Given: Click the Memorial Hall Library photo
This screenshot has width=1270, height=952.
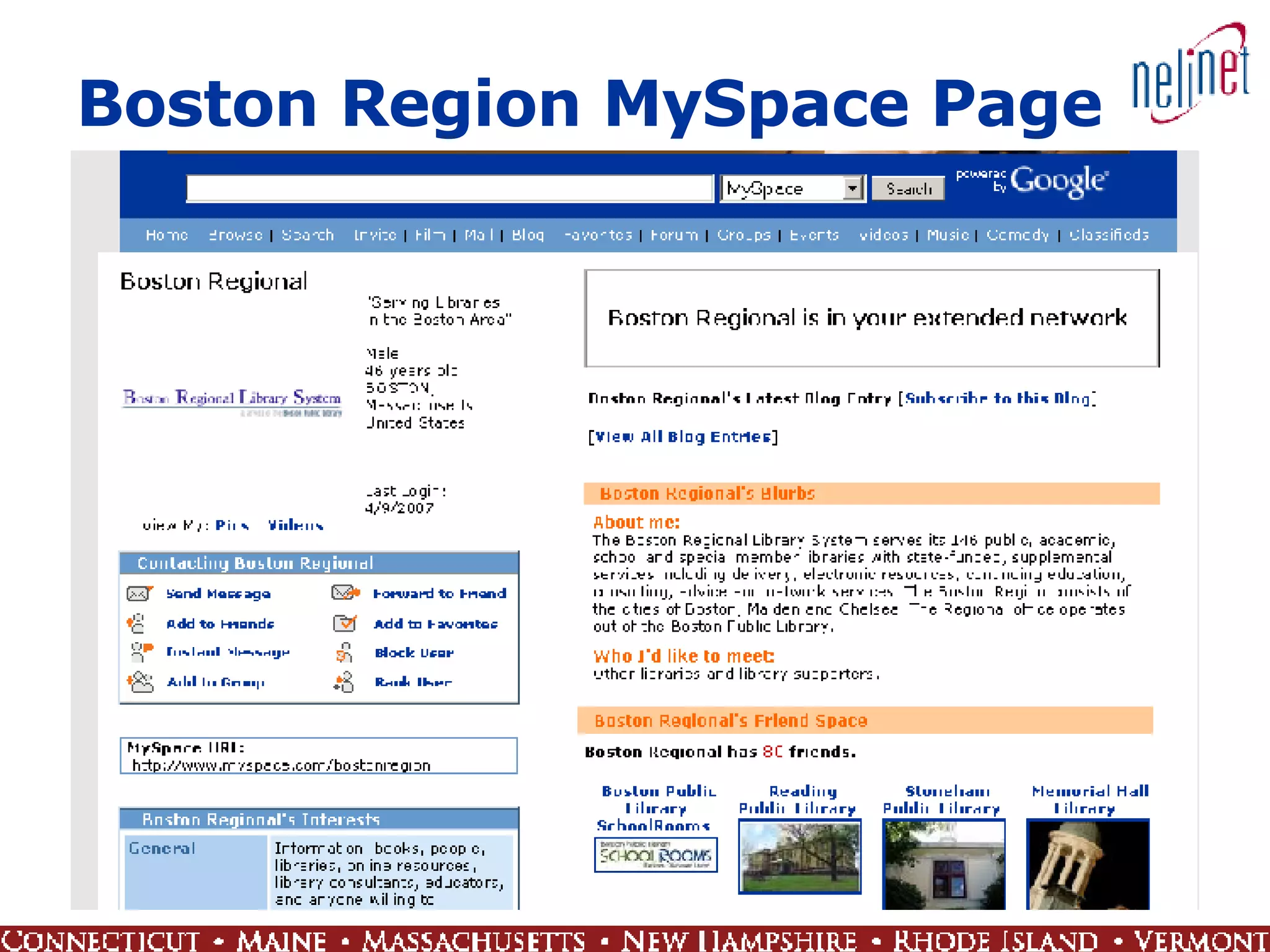Looking at the screenshot, I should pyautogui.click(x=1088, y=865).
